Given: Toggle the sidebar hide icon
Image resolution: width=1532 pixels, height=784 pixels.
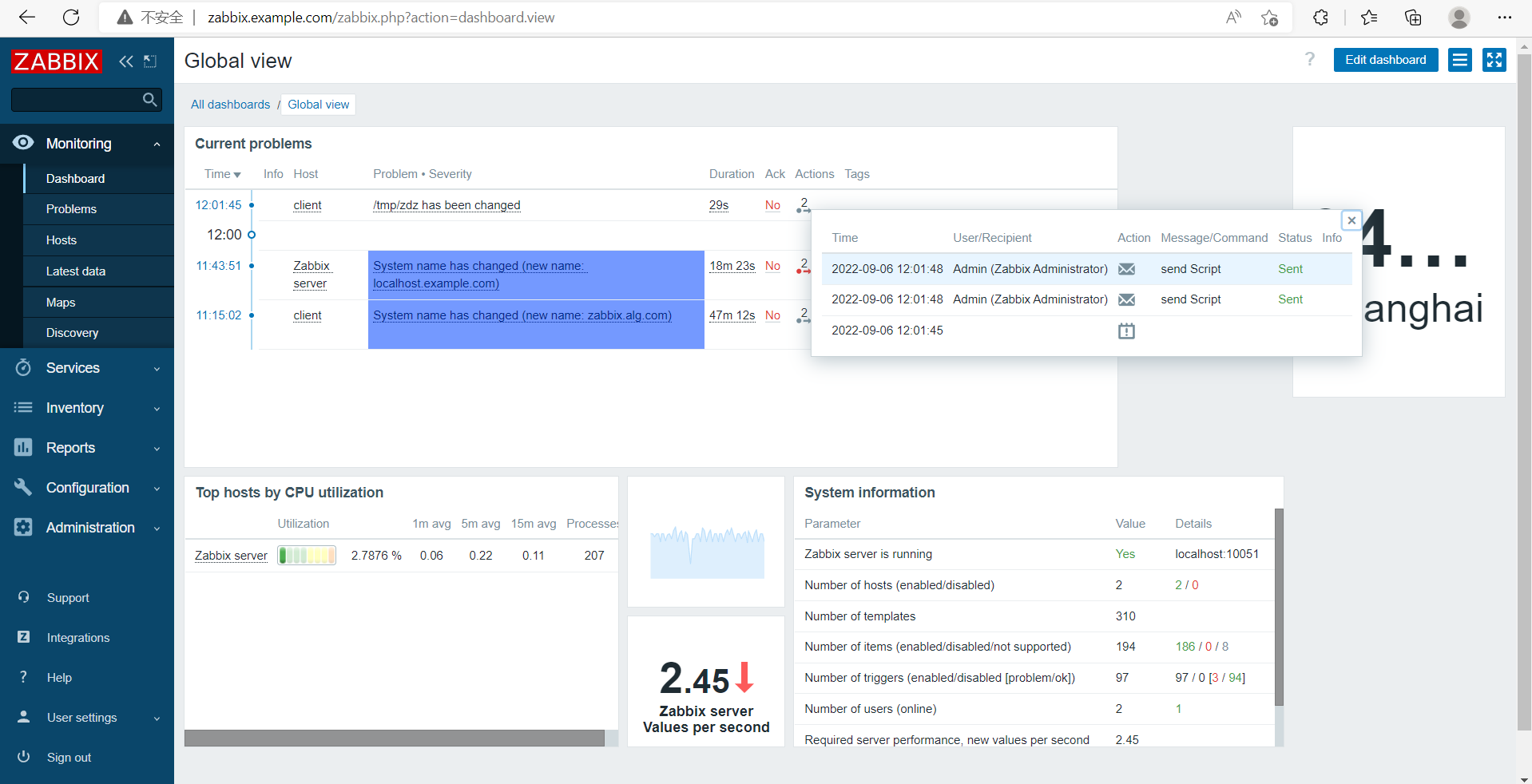Looking at the screenshot, I should click(150, 61).
